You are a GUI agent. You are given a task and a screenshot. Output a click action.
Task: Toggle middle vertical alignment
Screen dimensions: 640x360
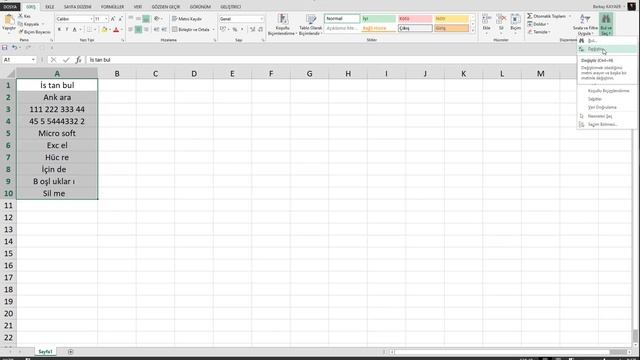[138, 19]
